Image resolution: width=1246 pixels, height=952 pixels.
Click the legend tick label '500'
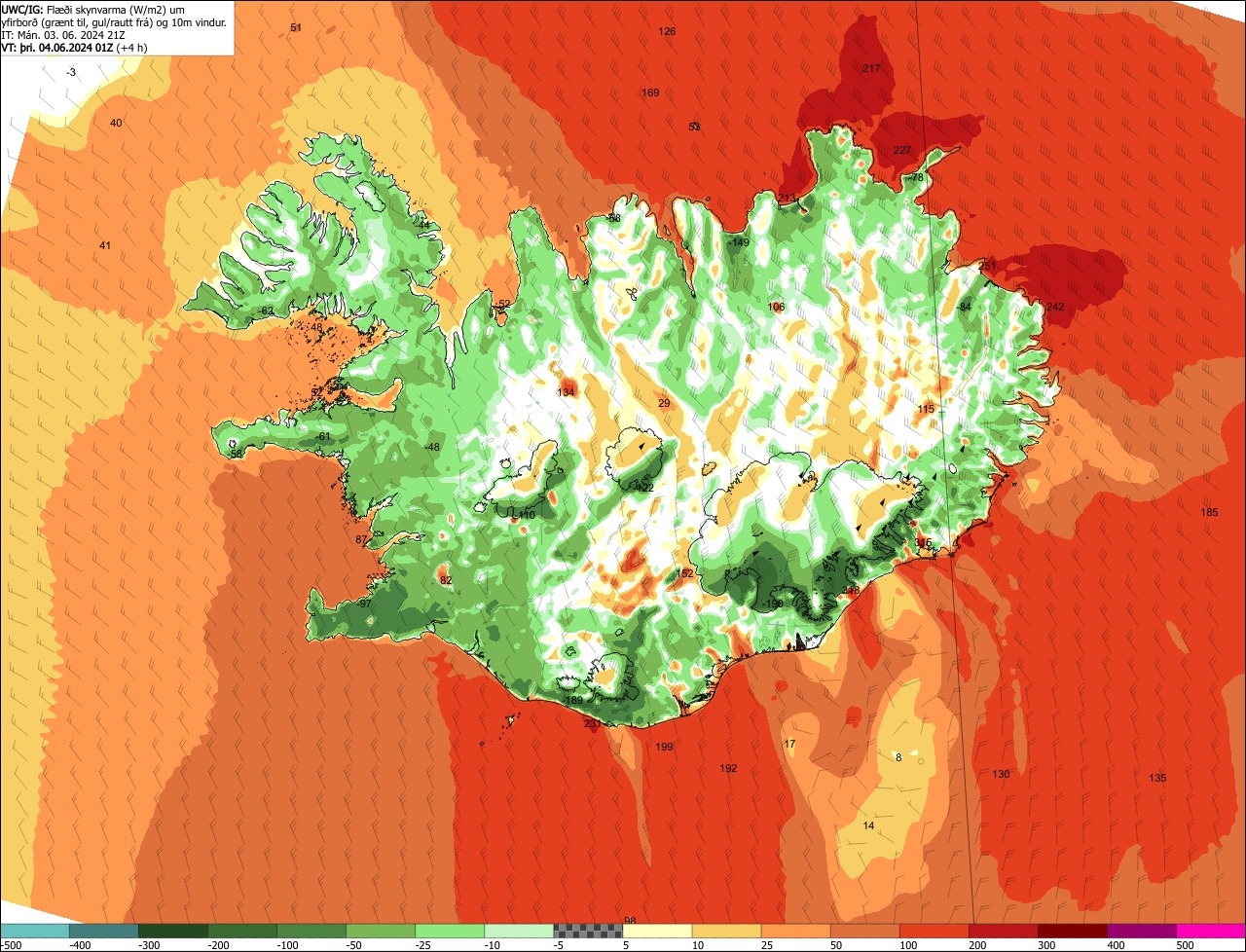click(1185, 945)
